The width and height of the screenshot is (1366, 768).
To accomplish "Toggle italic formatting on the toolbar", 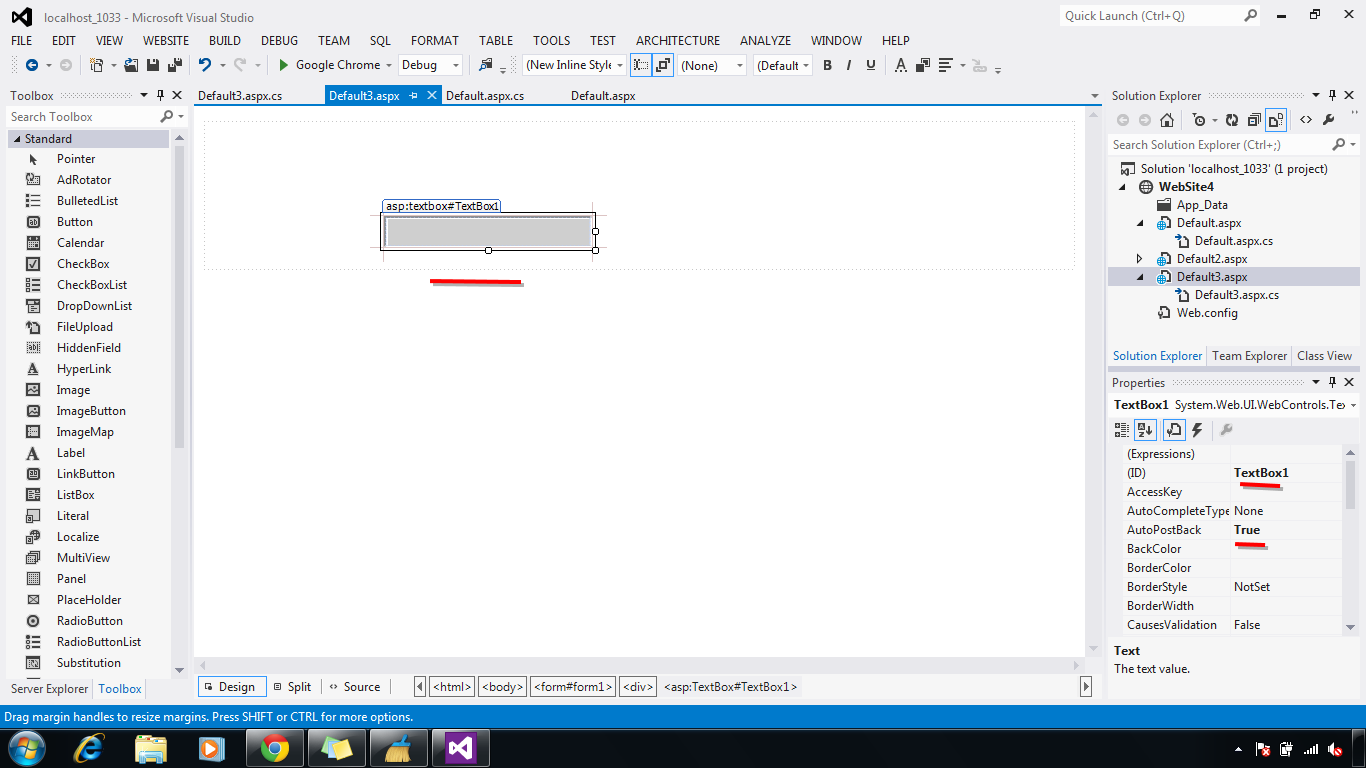I will tap(849, 64).
